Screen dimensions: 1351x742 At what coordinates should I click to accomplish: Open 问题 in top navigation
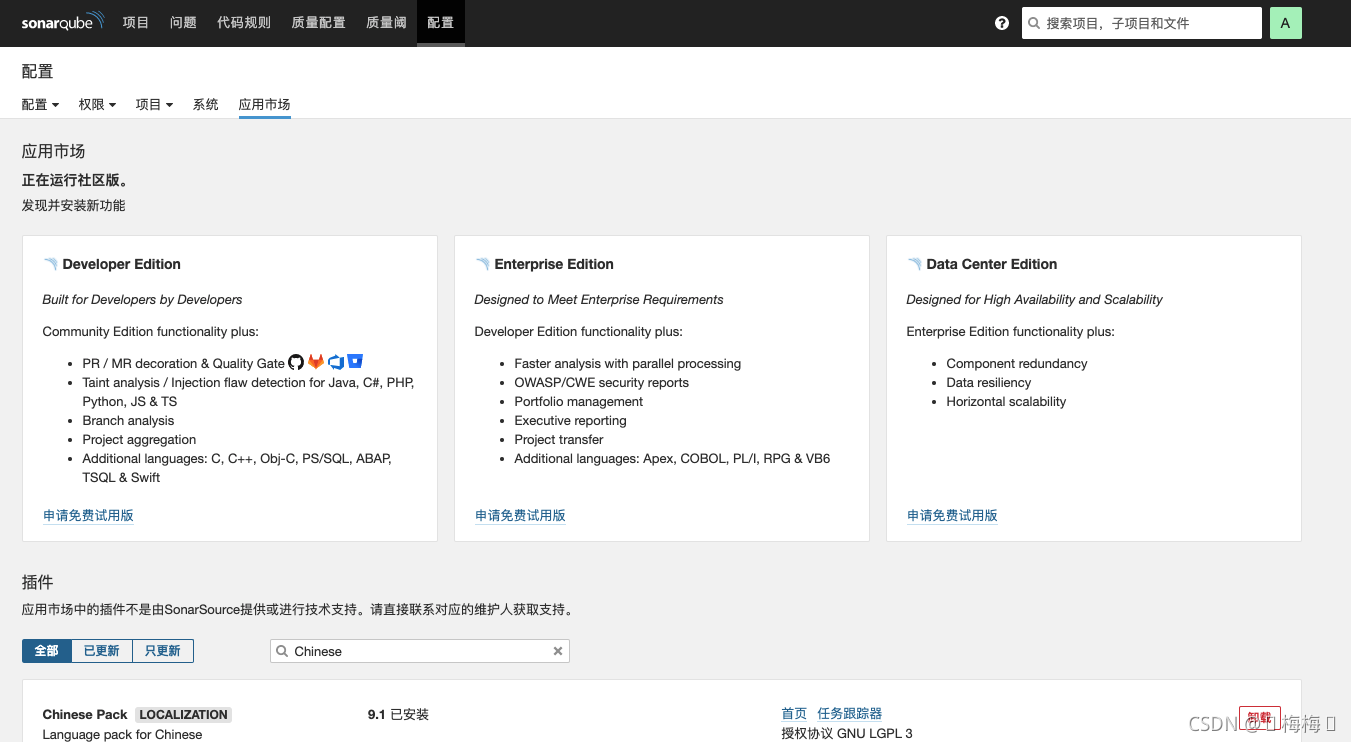(x=183, y=22)
